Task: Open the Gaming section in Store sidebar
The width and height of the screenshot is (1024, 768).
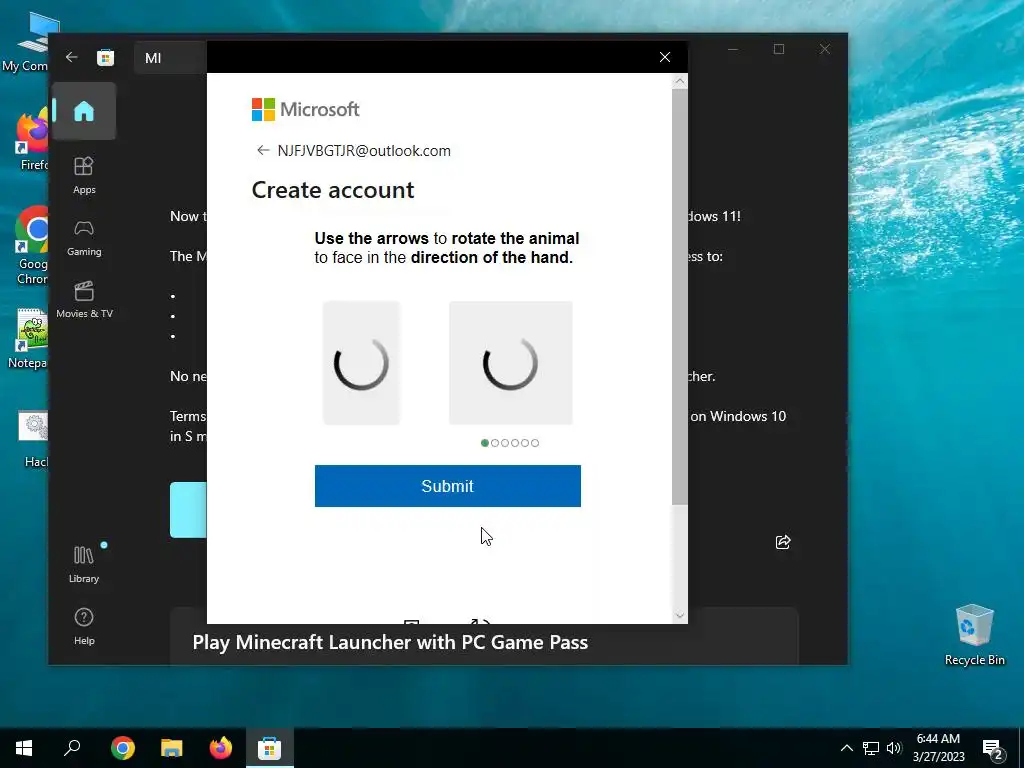Action: point(84,238)
